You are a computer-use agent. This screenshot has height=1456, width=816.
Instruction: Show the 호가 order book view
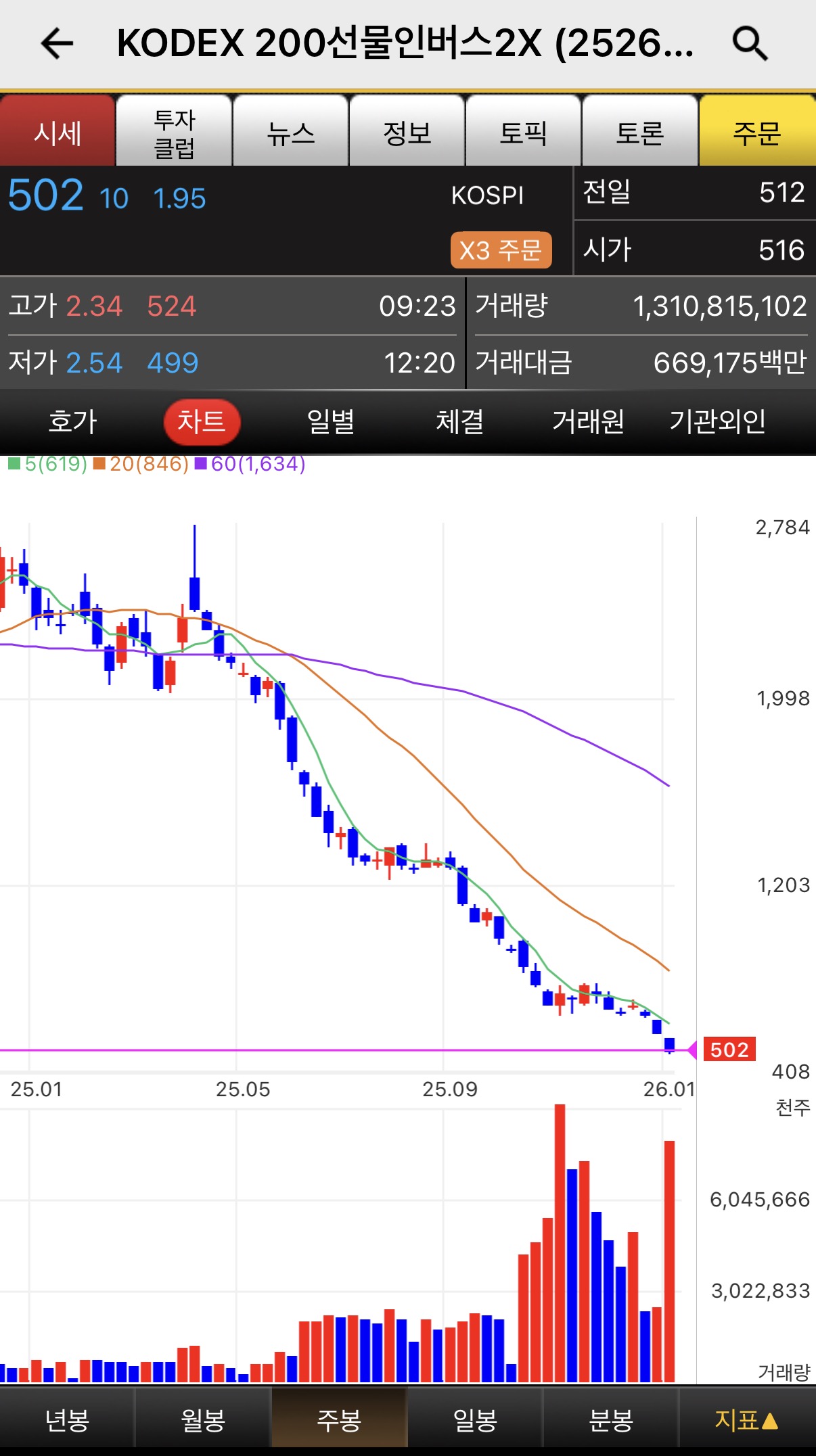point(72,421)
